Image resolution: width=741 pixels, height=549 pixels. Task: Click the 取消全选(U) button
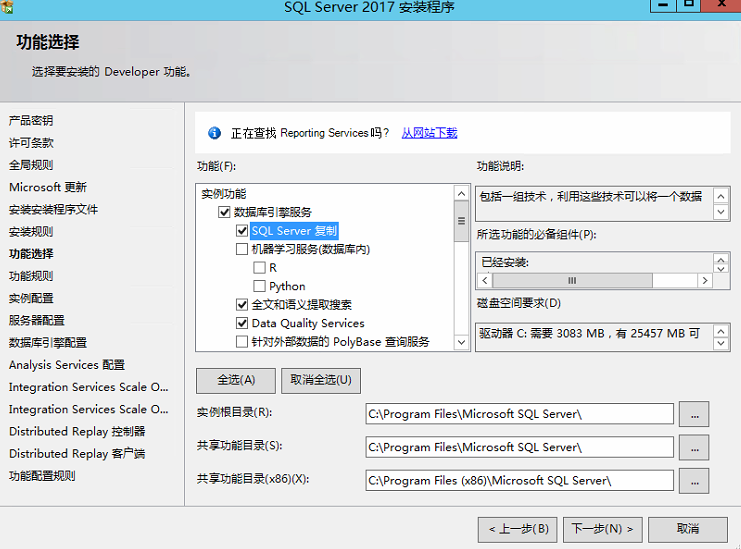click(321, 381)
